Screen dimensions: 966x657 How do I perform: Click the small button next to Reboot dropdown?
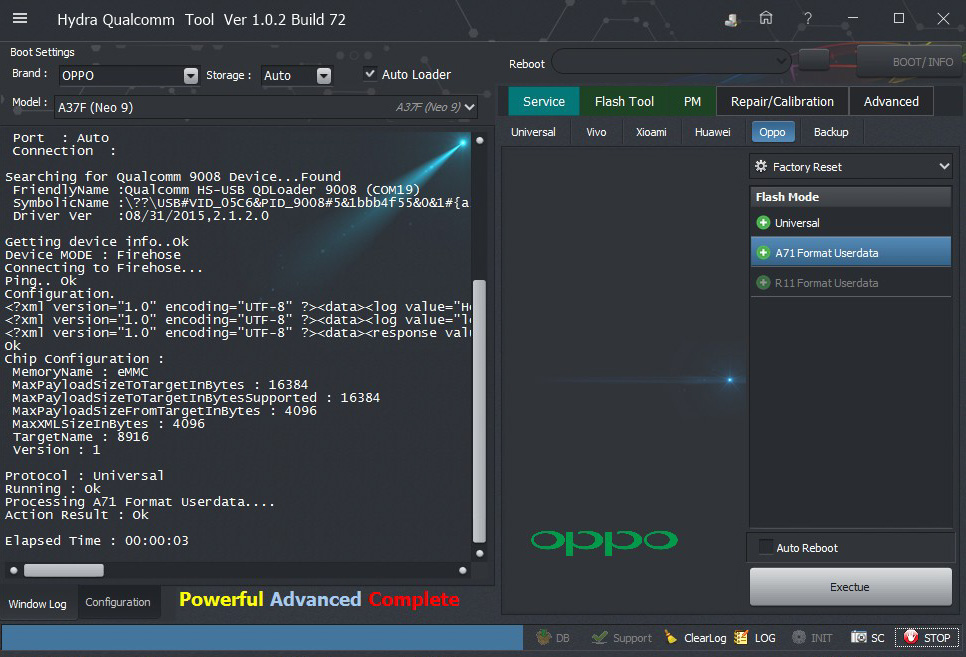coord(814,60)
